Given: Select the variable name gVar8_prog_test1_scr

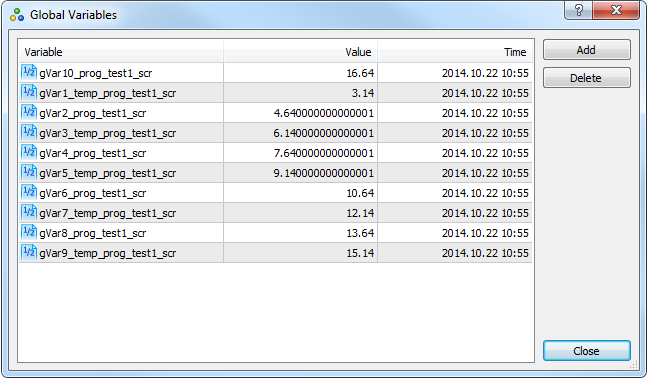Looking at the screenshot, I should [93, 234].
